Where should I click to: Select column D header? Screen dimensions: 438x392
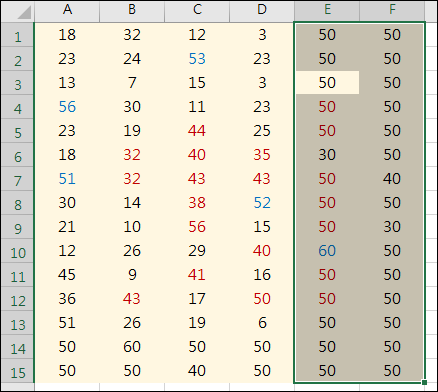262,12
